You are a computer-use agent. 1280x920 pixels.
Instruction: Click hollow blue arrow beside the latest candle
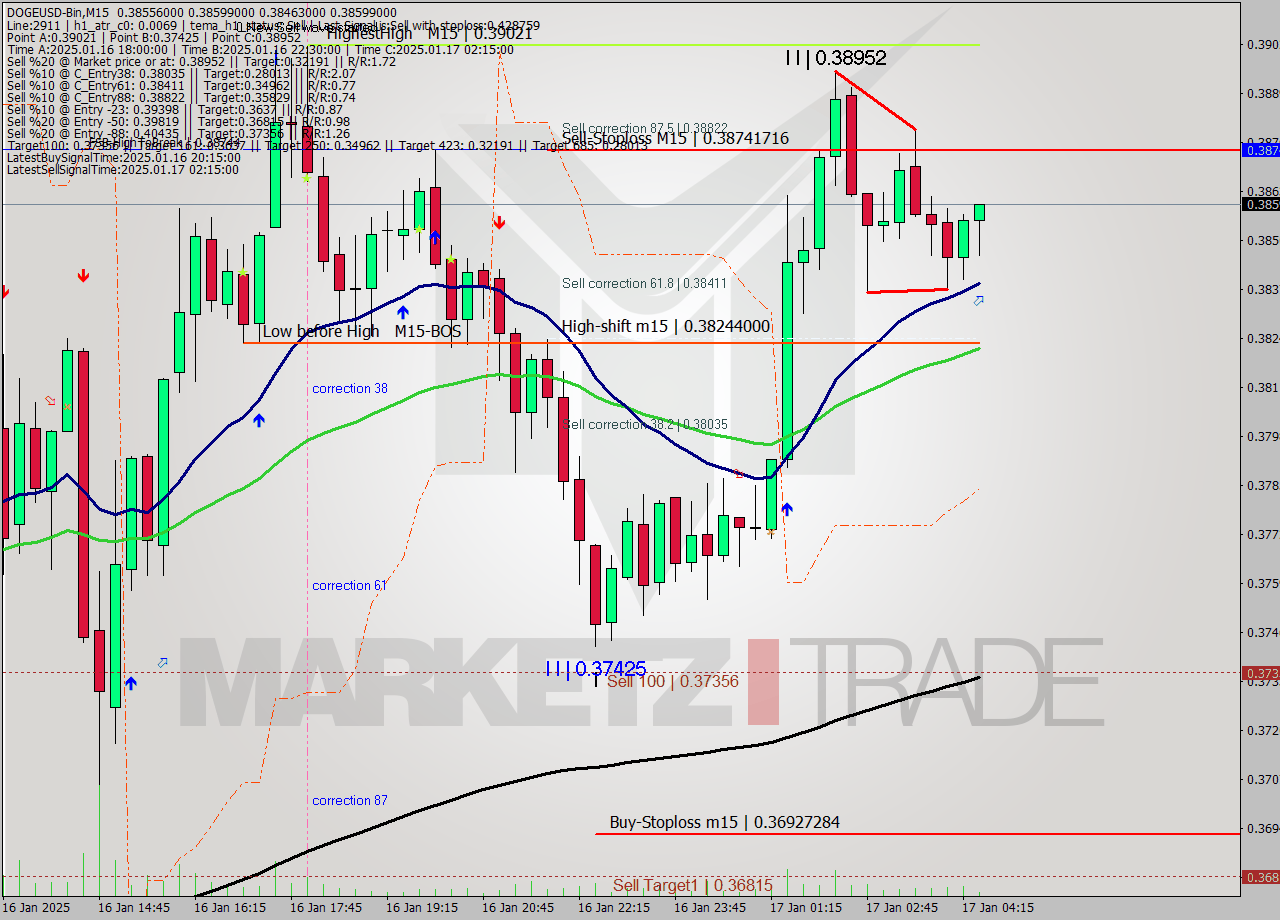pos(978,299)
